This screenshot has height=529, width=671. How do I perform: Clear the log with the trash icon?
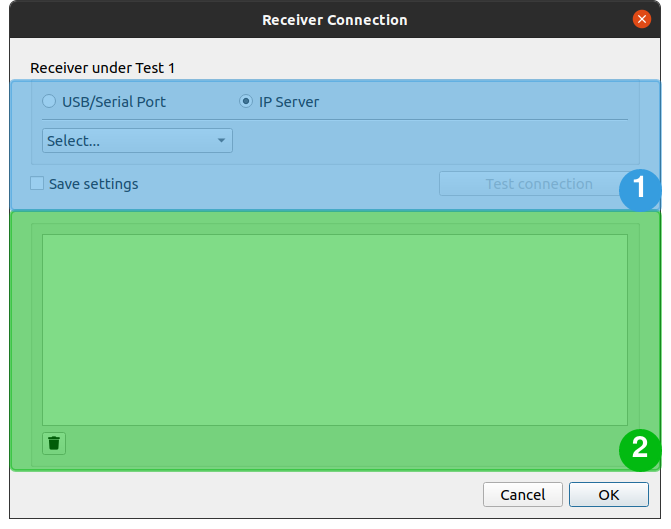(x=54, y=443)
